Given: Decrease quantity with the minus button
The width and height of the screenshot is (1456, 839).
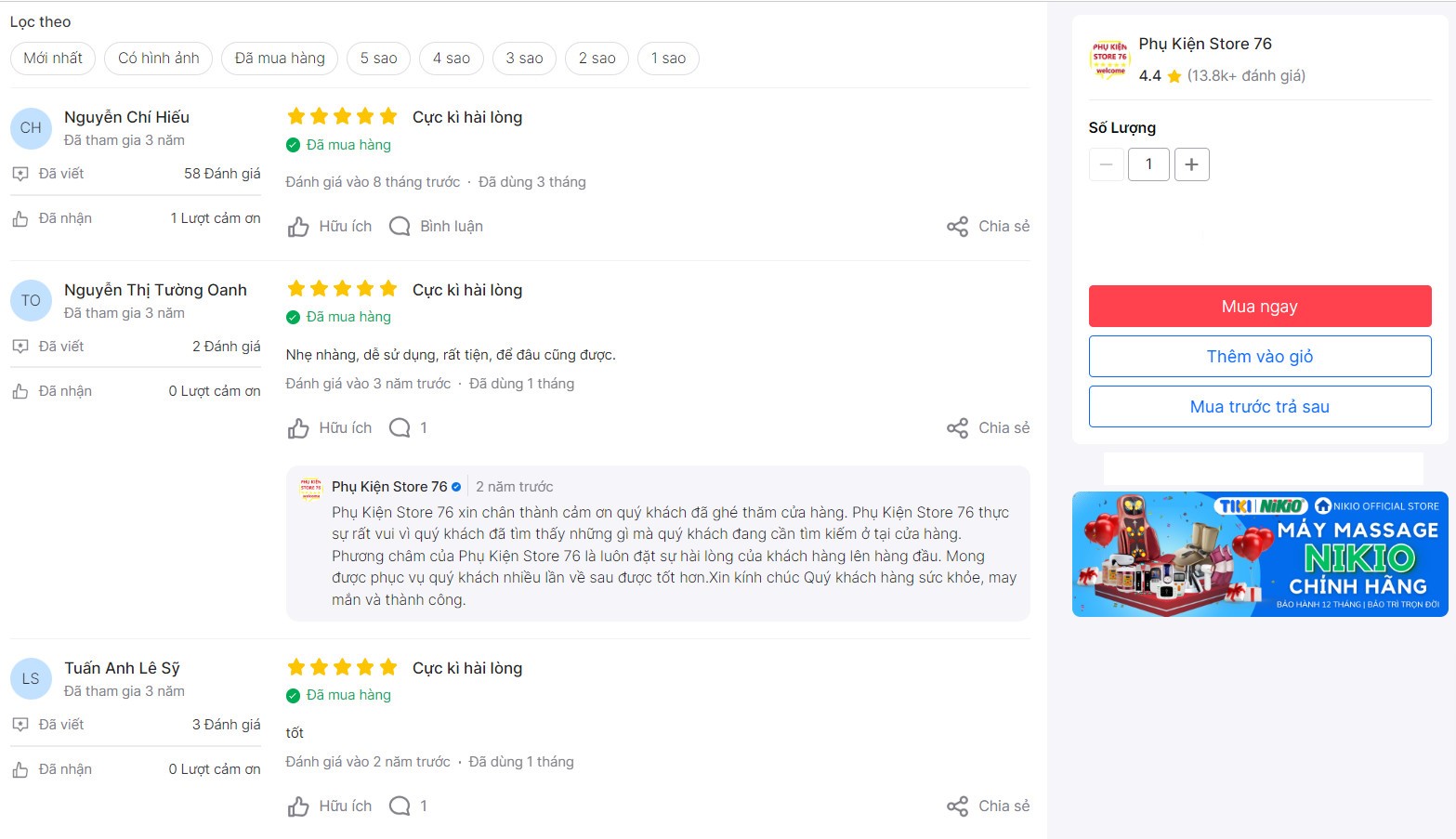Looking at the screenshot, I should click(x=1106, y=164).
